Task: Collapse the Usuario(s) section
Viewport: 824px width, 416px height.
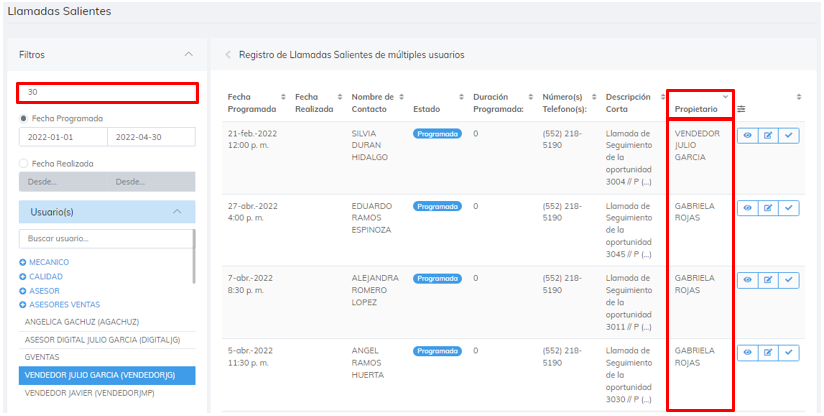Action: tap(178, 212)
